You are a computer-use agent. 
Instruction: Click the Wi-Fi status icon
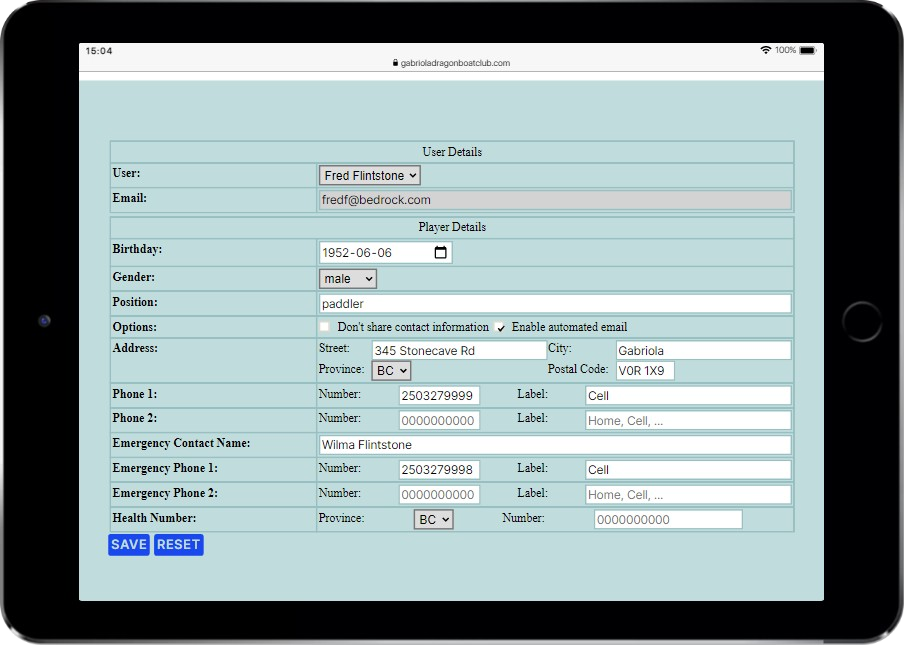click(x=765, y=50)
